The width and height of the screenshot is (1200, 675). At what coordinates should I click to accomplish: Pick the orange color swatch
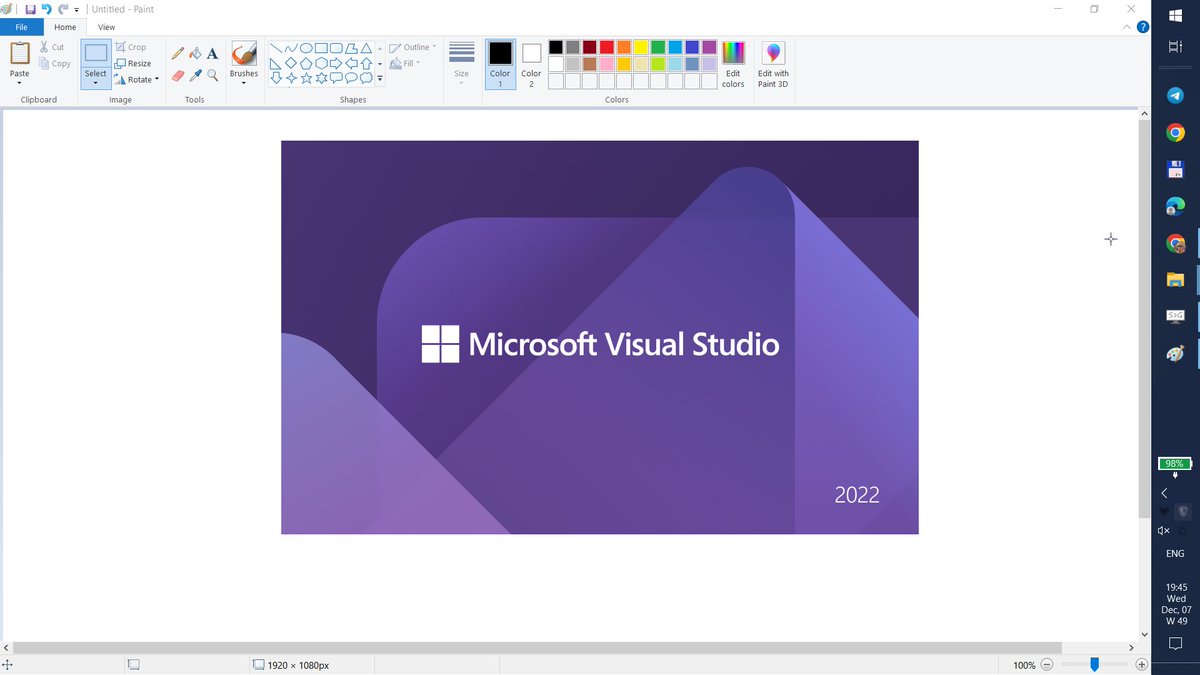tap(624, 47)
